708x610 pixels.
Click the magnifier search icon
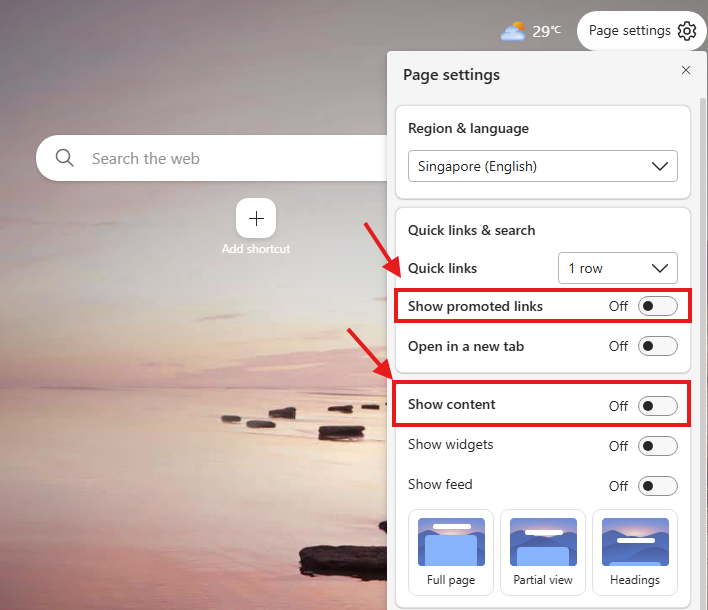(65, 158)
